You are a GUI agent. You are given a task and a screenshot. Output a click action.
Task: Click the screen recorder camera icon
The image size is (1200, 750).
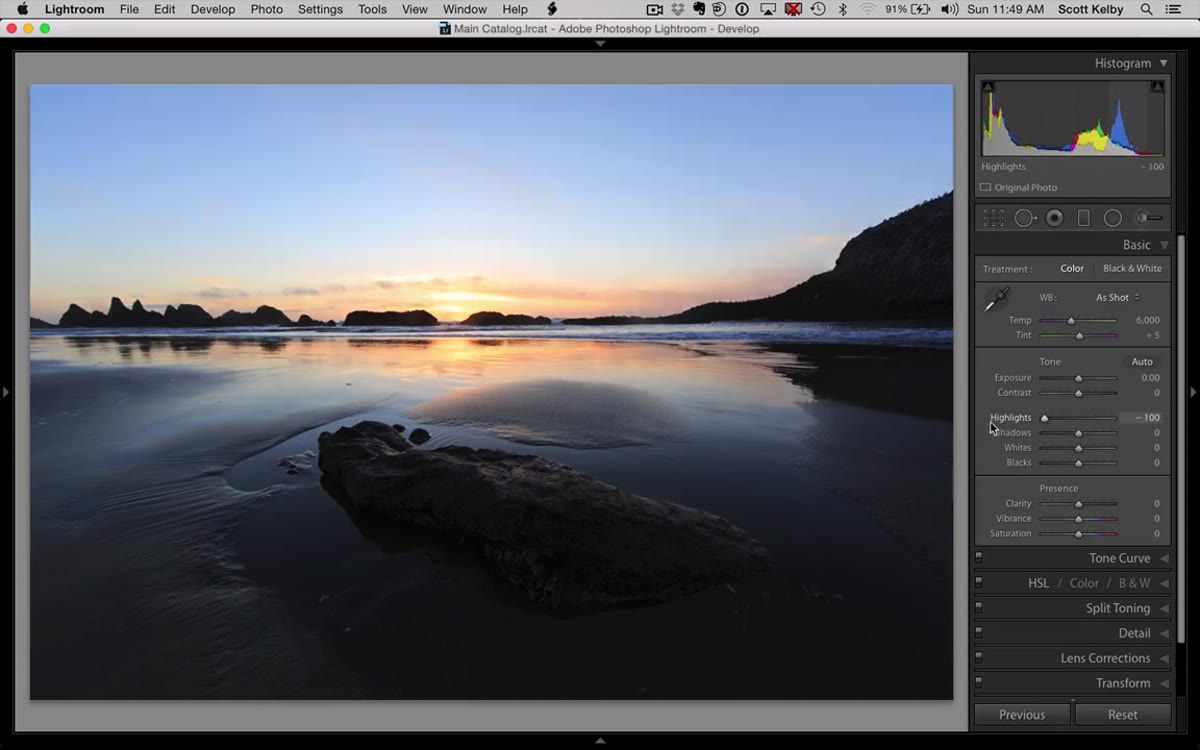coord(654,9)
